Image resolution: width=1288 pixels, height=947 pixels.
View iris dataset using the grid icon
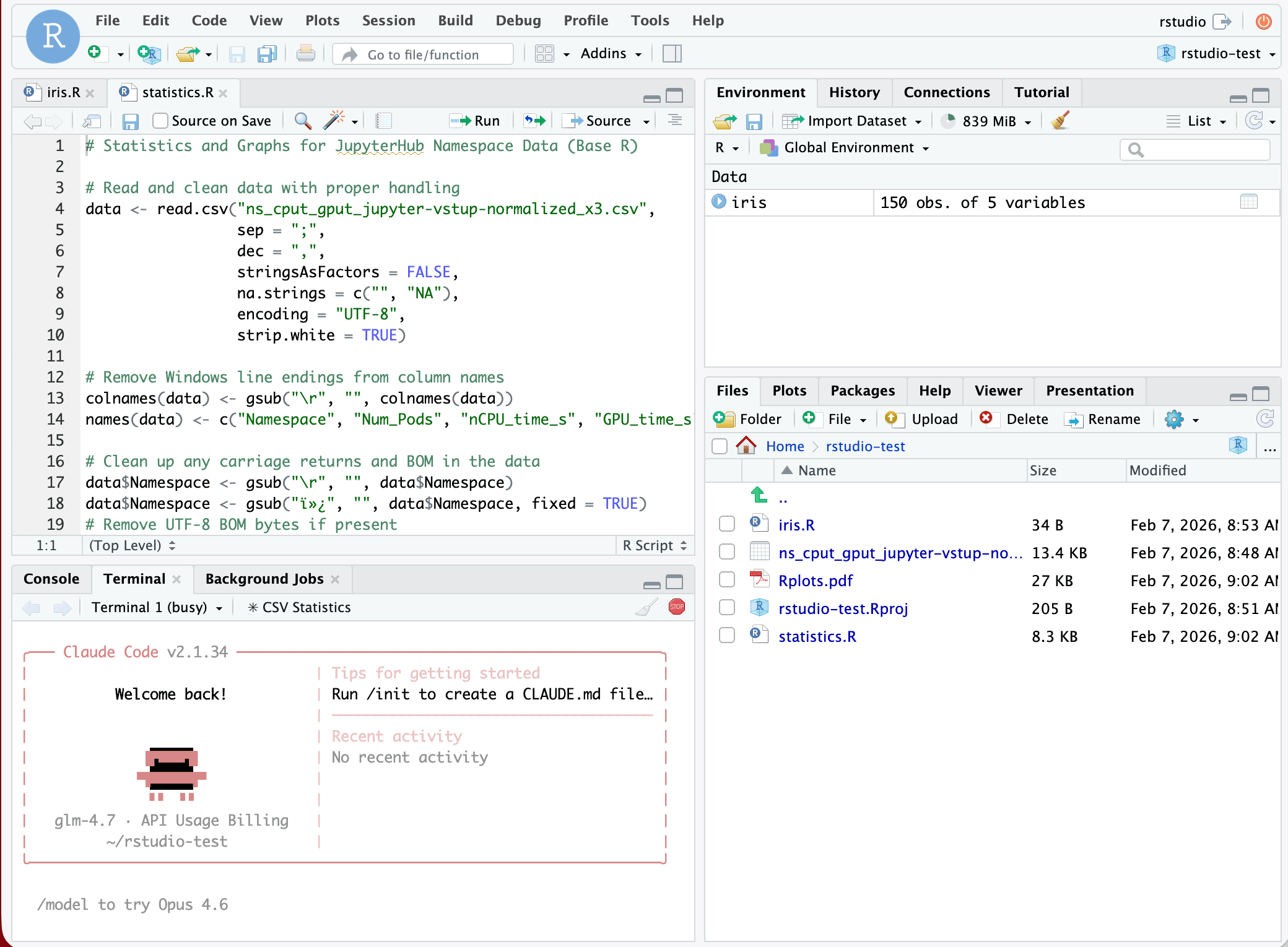1250,202
